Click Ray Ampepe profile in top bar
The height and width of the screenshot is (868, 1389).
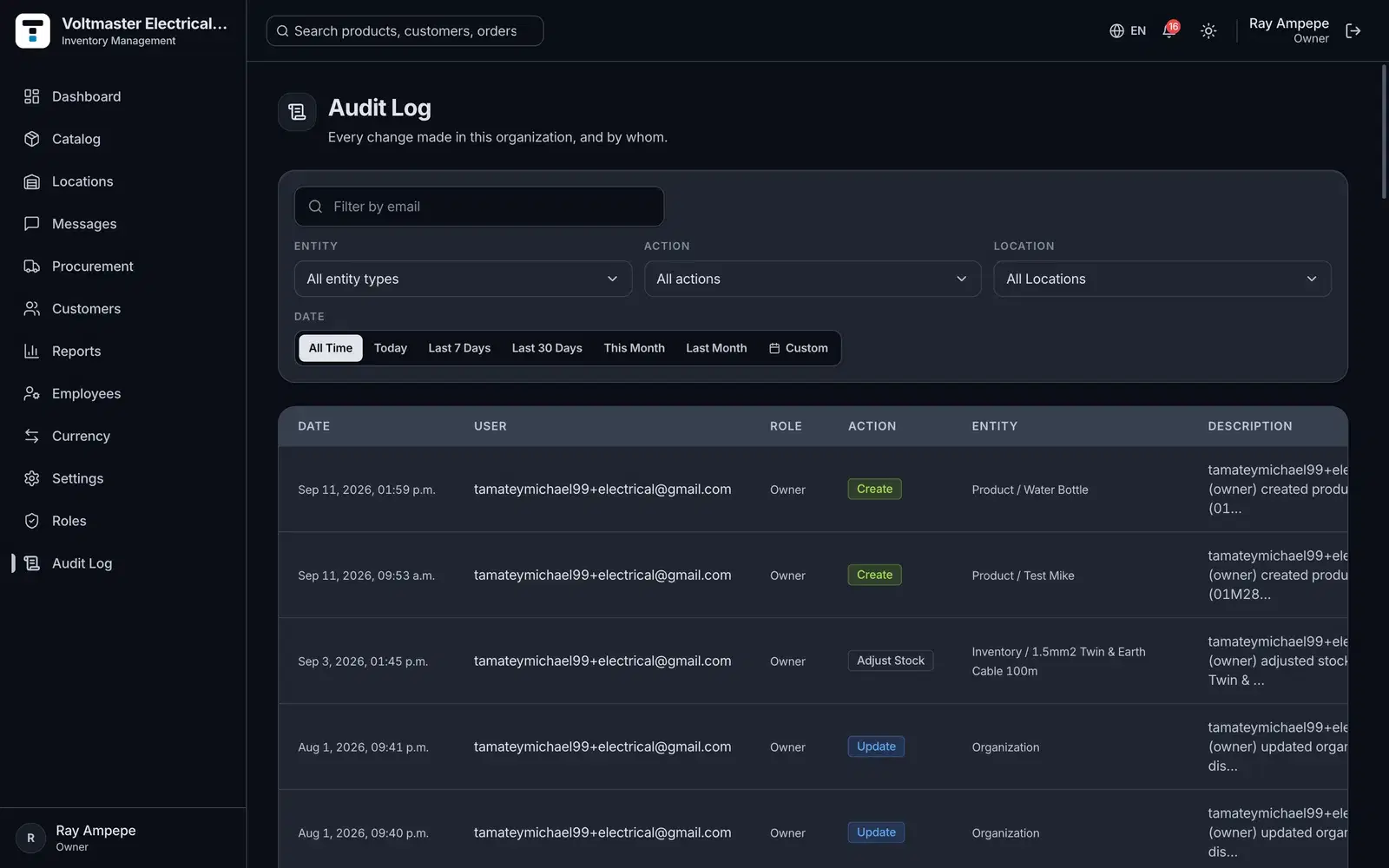tap(1289, 30)
